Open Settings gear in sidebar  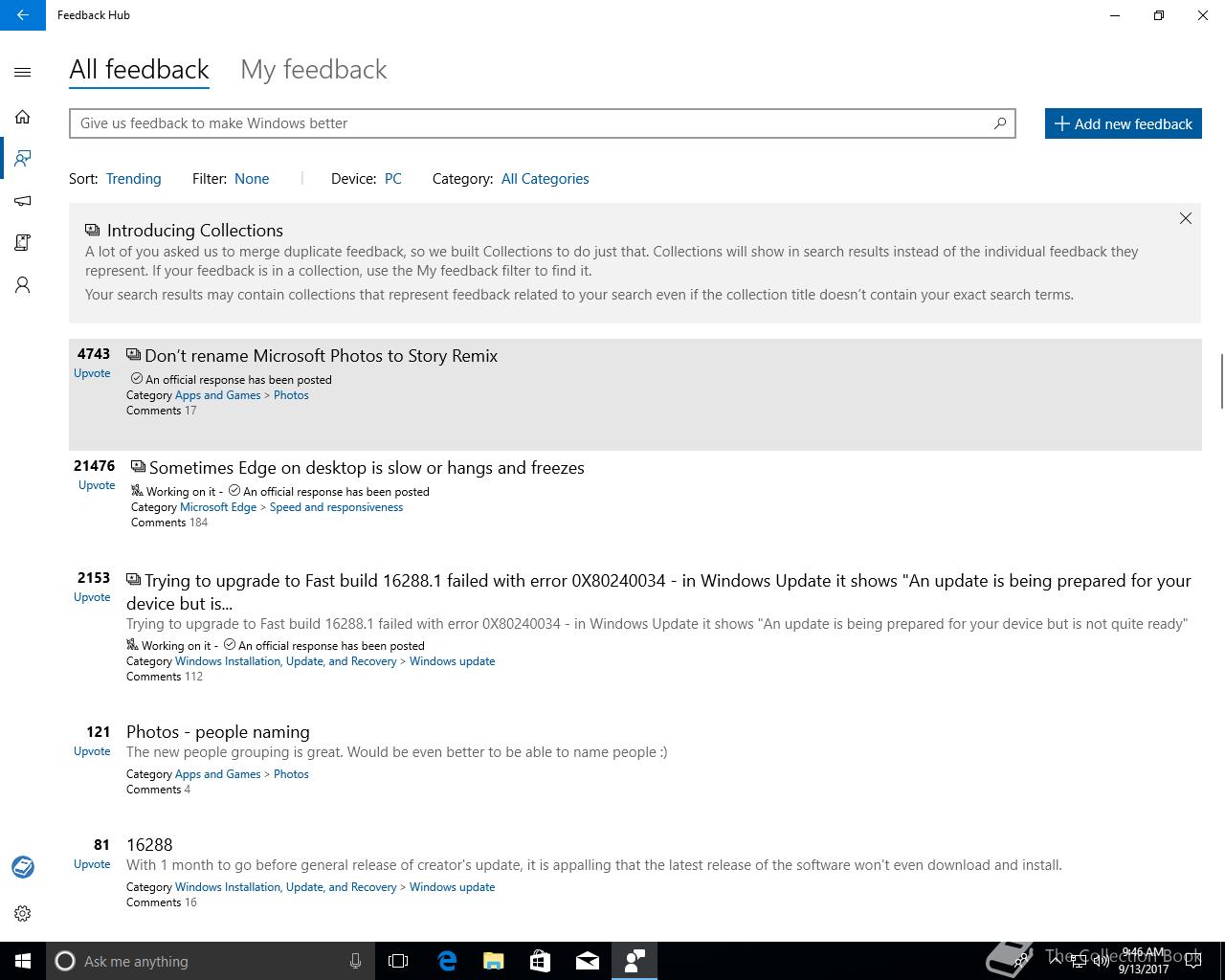pyautogui.click(x=23, y=914)
